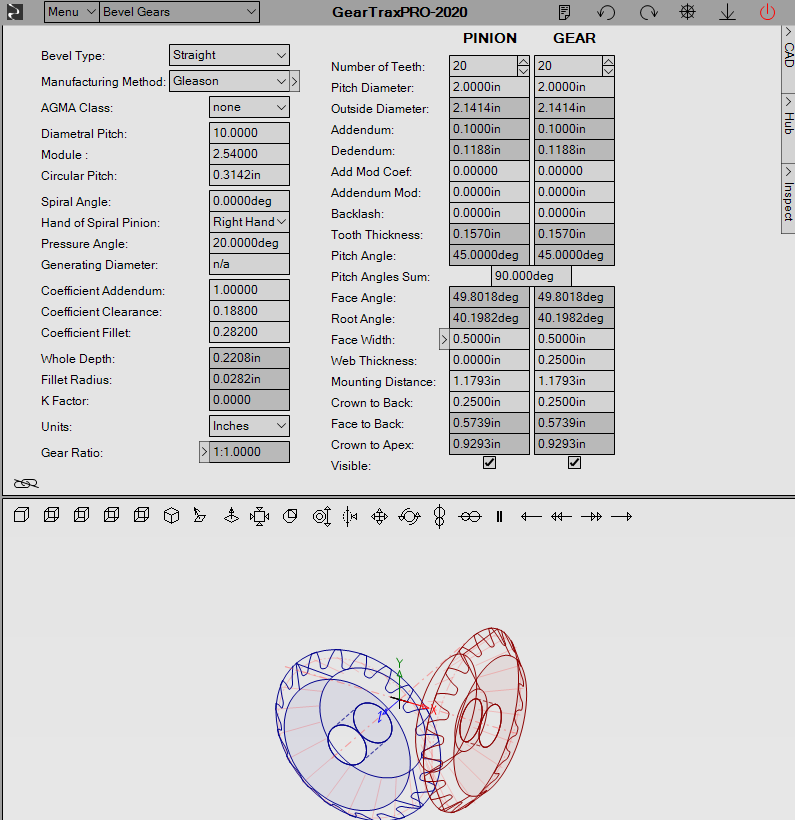This screenshot has height=820, width=795.
Task: Click the Pinion Add Mod Coef field
Action: [x=489, y=171]
